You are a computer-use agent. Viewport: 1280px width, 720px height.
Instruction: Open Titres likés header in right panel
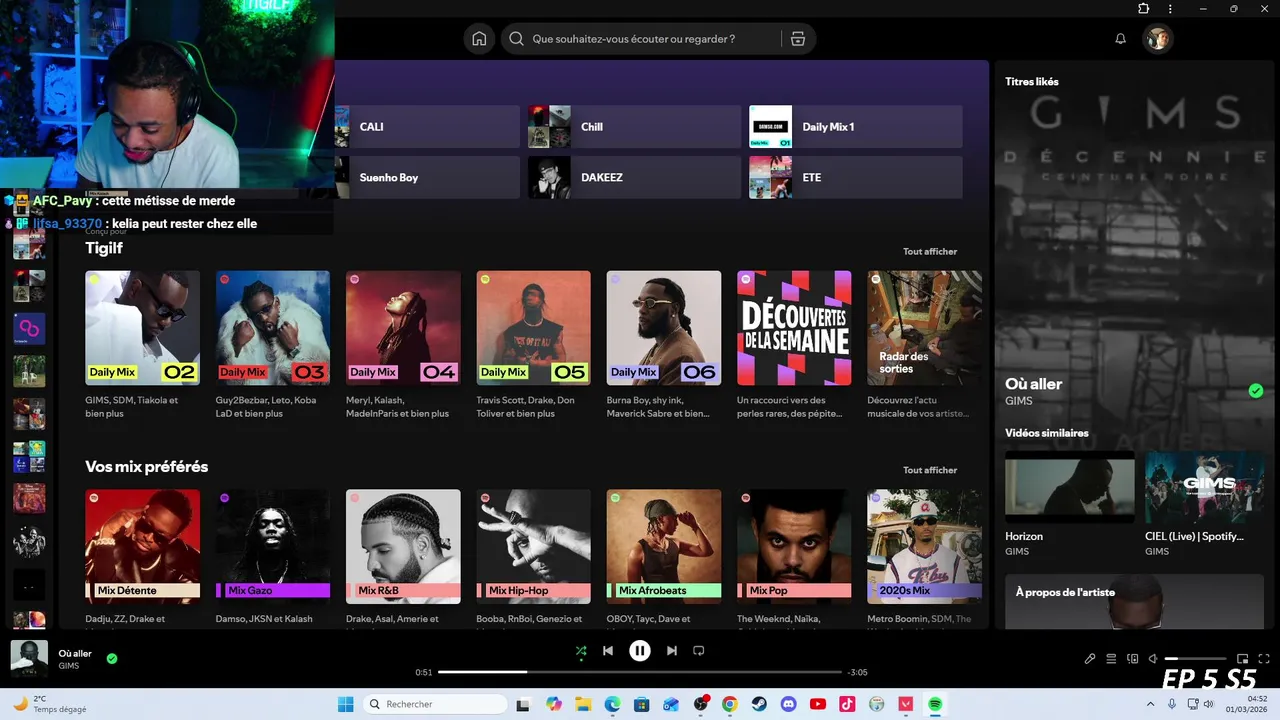(1032, 82)
